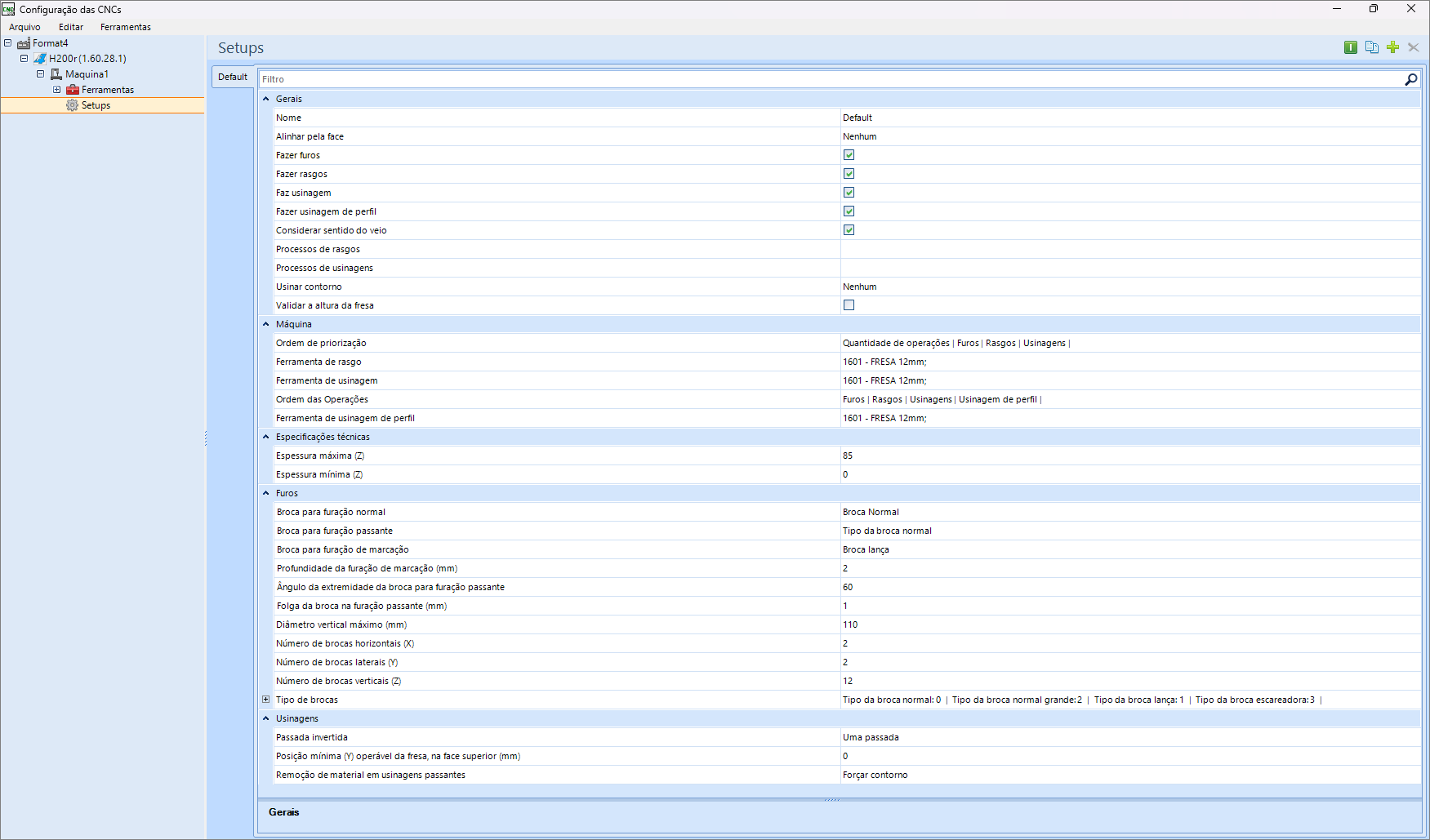The image size is (1430, 840).
Task: Collapse the Gerais section
Action: tap(265, 99)
